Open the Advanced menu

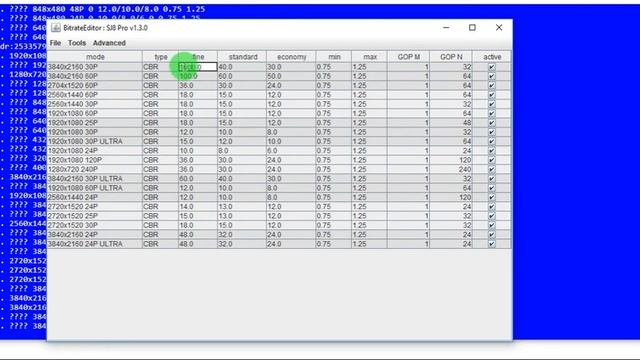pos(109,43)
